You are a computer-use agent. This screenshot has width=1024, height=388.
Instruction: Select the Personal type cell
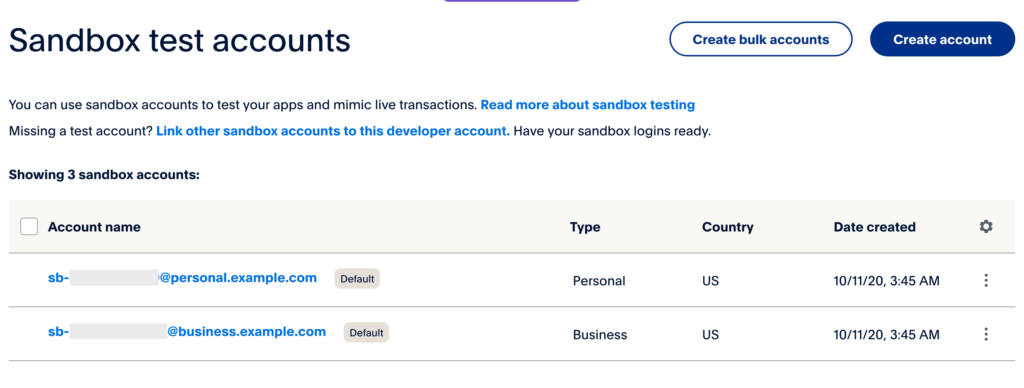[599, 281]
